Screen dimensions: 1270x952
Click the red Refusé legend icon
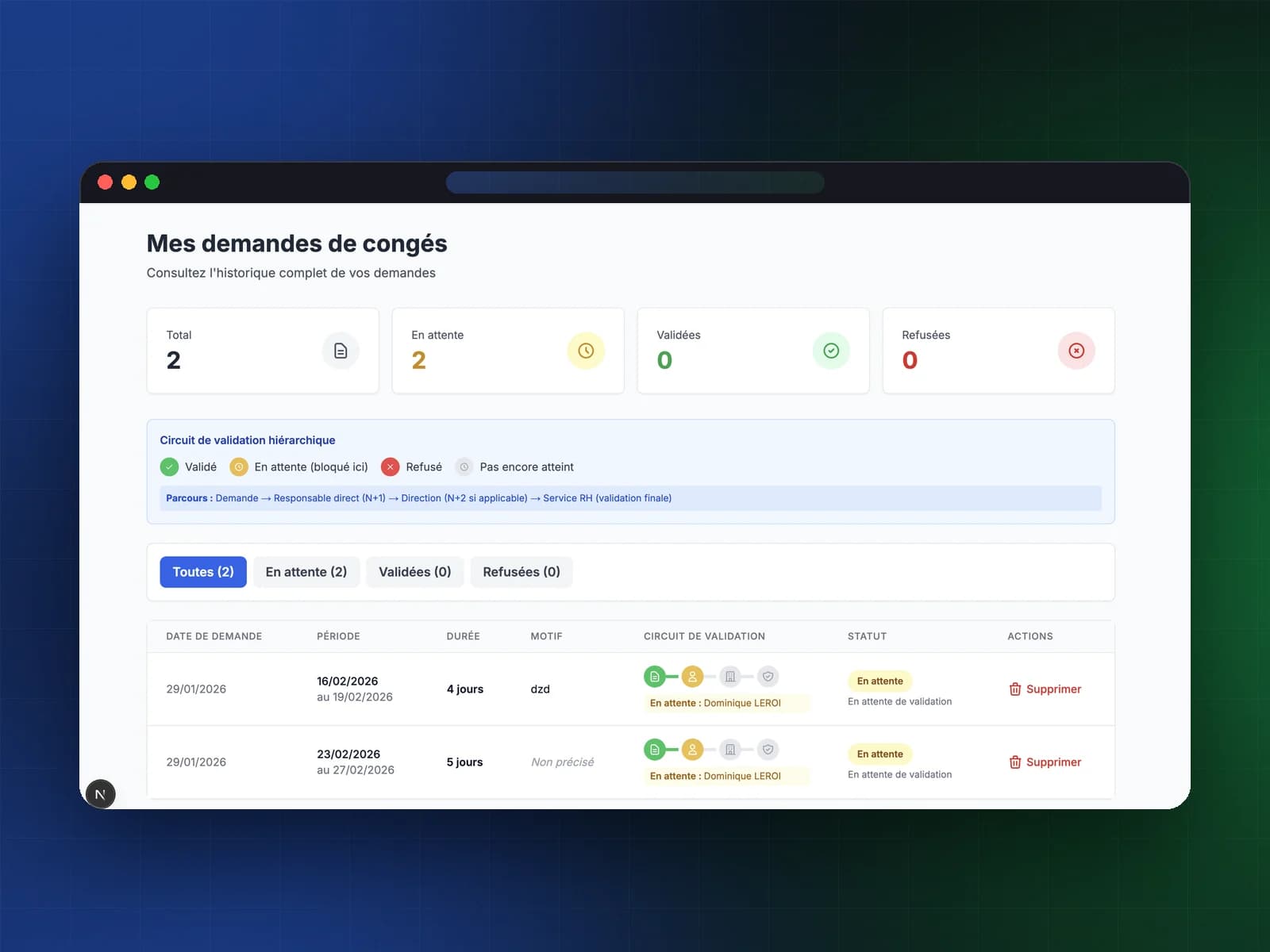tap(390, 467)
